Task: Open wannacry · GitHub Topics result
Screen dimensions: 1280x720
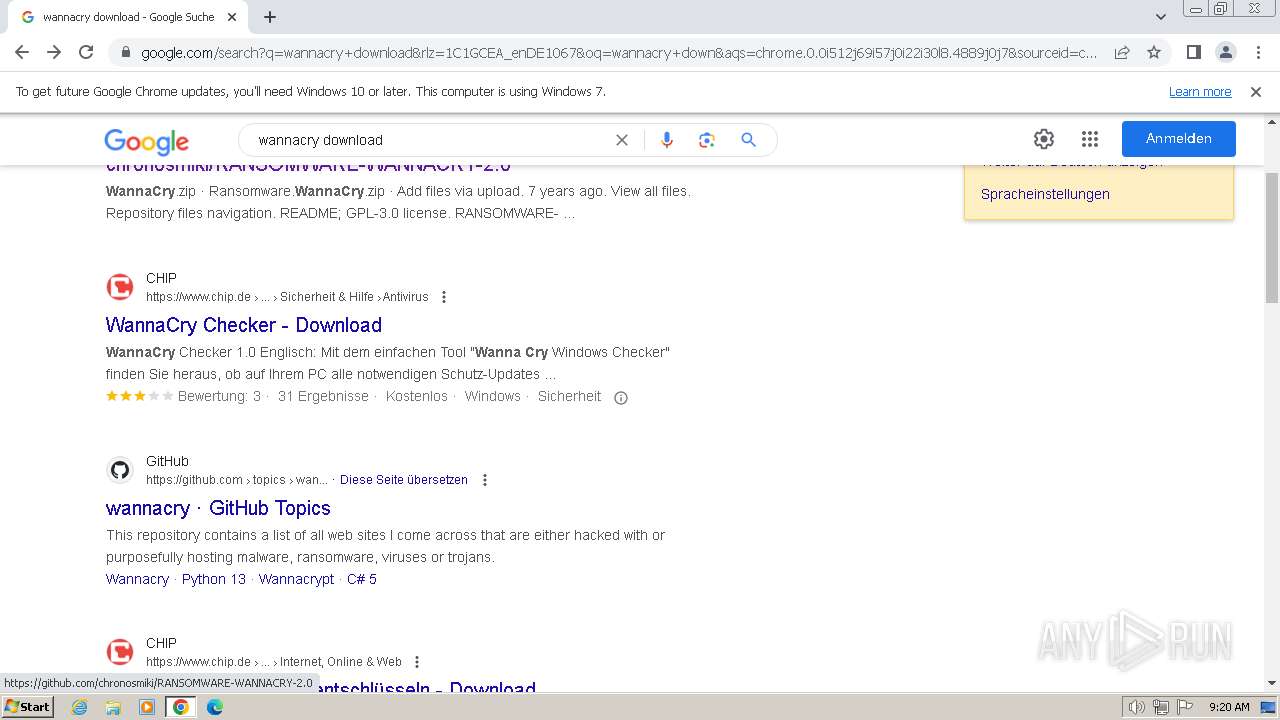Action: click(218, 508)
